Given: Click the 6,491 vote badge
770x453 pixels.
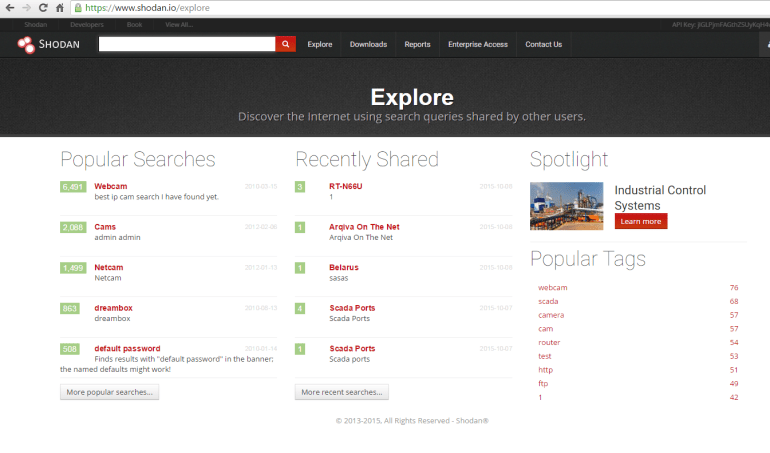Looking at the screenshot, I should point(73,187).
